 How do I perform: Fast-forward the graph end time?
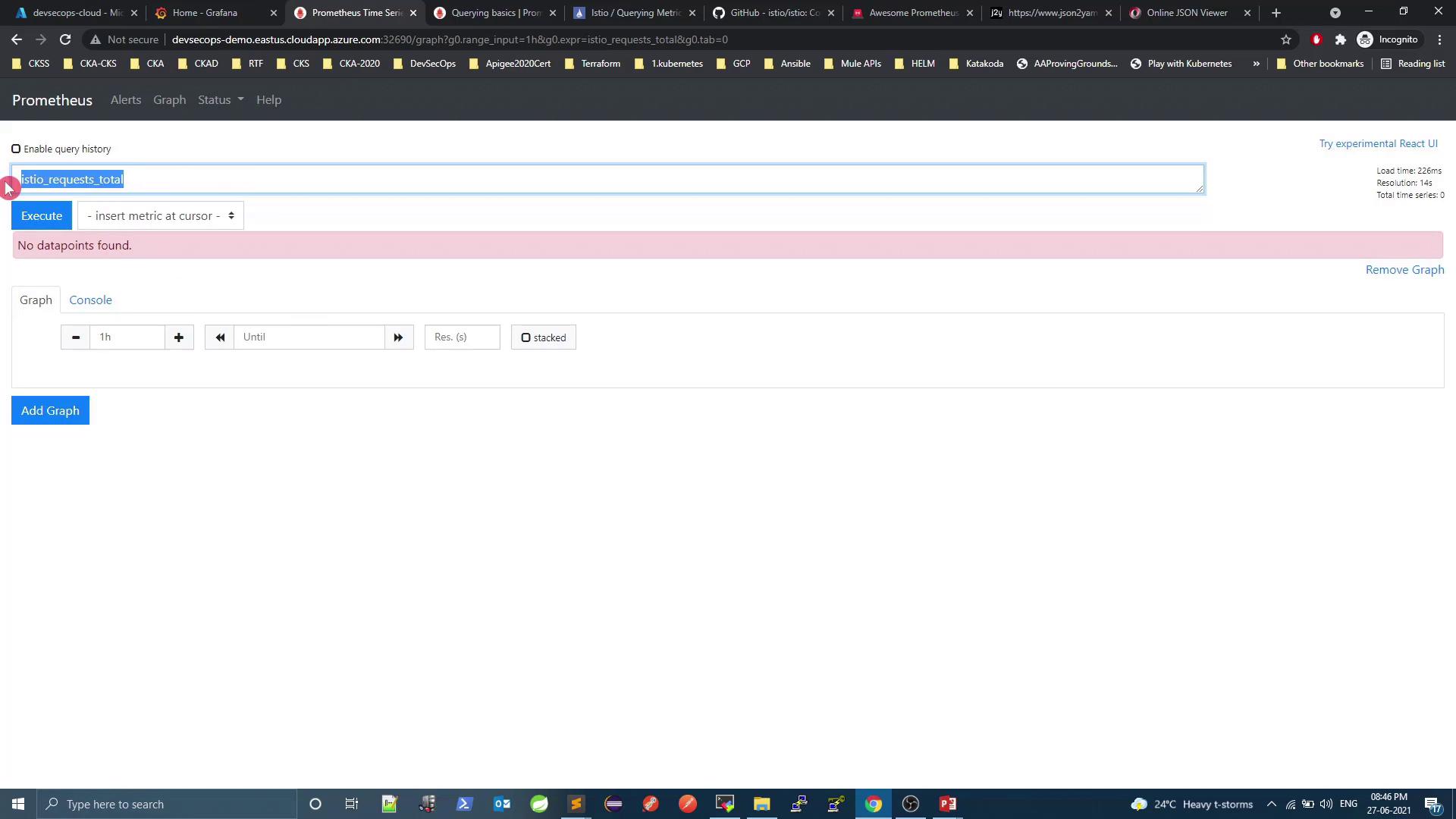[x=399, y=337]
